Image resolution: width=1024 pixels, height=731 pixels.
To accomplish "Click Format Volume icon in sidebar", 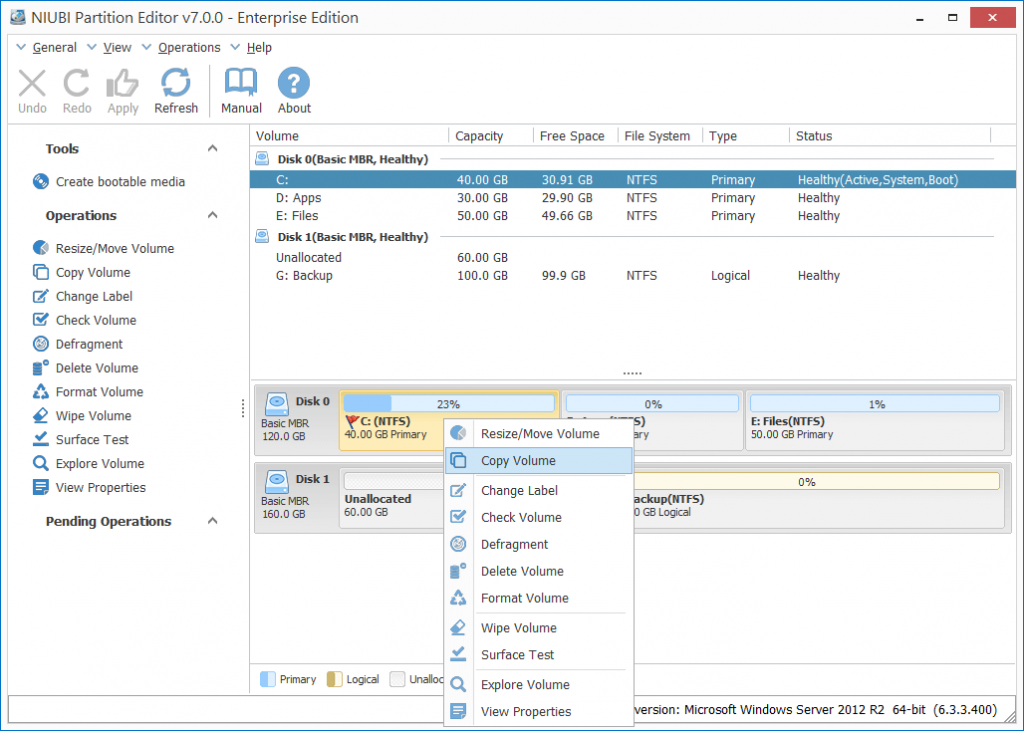I will tap(41, 392).
